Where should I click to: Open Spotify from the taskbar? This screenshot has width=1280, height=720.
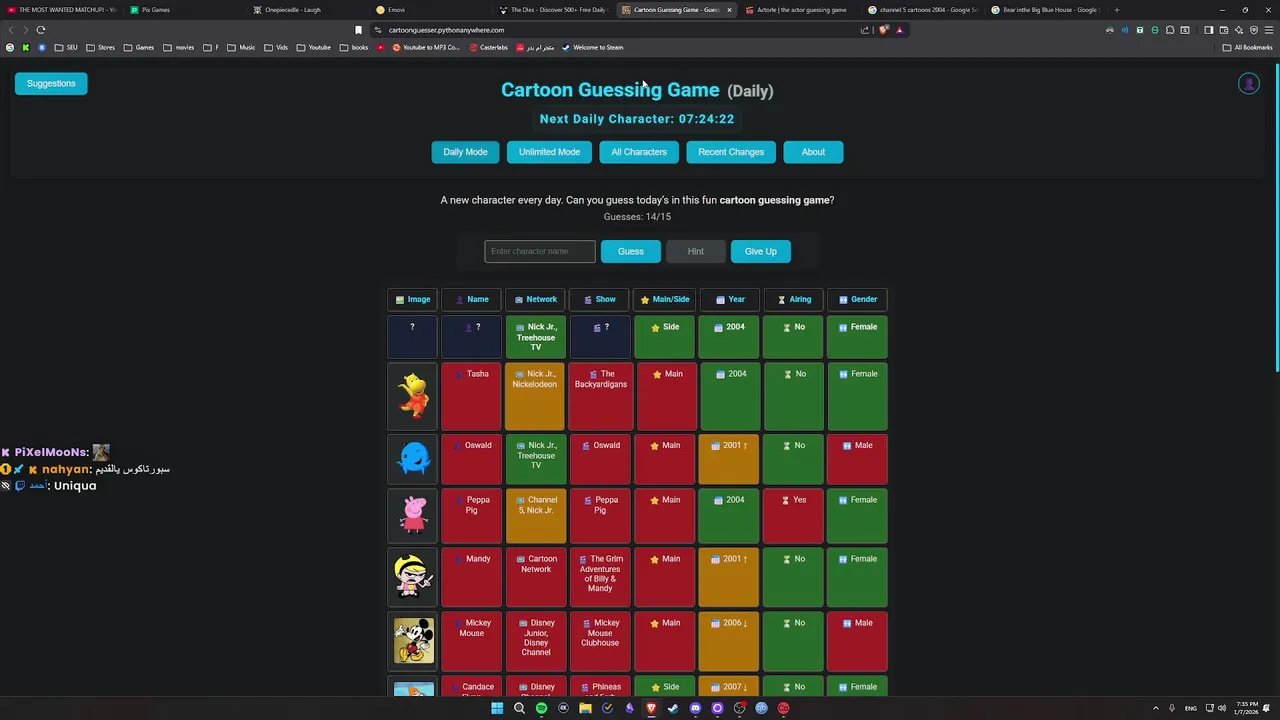pyautogui.click(x=541, y=708)
